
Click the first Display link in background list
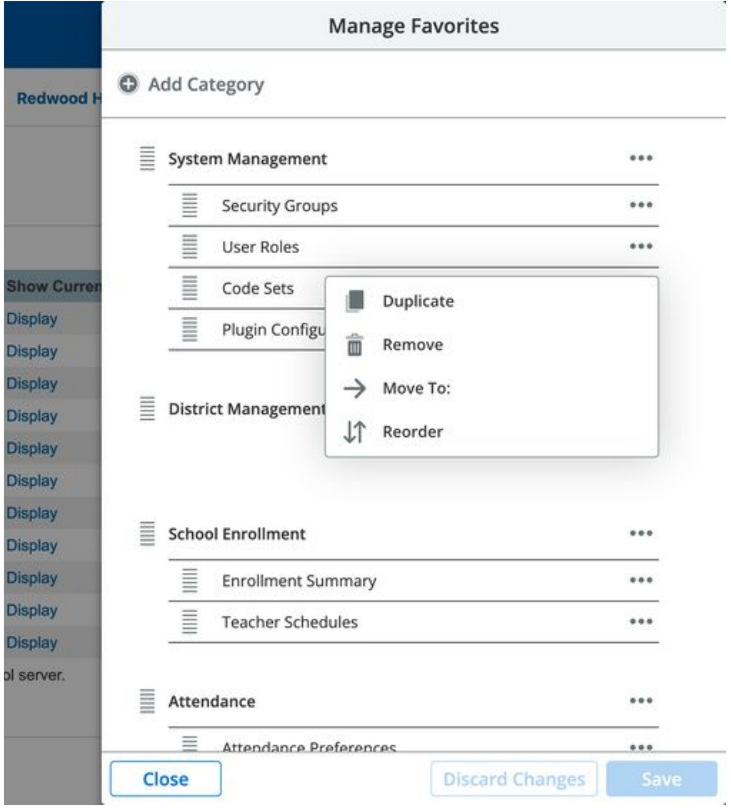32,320
